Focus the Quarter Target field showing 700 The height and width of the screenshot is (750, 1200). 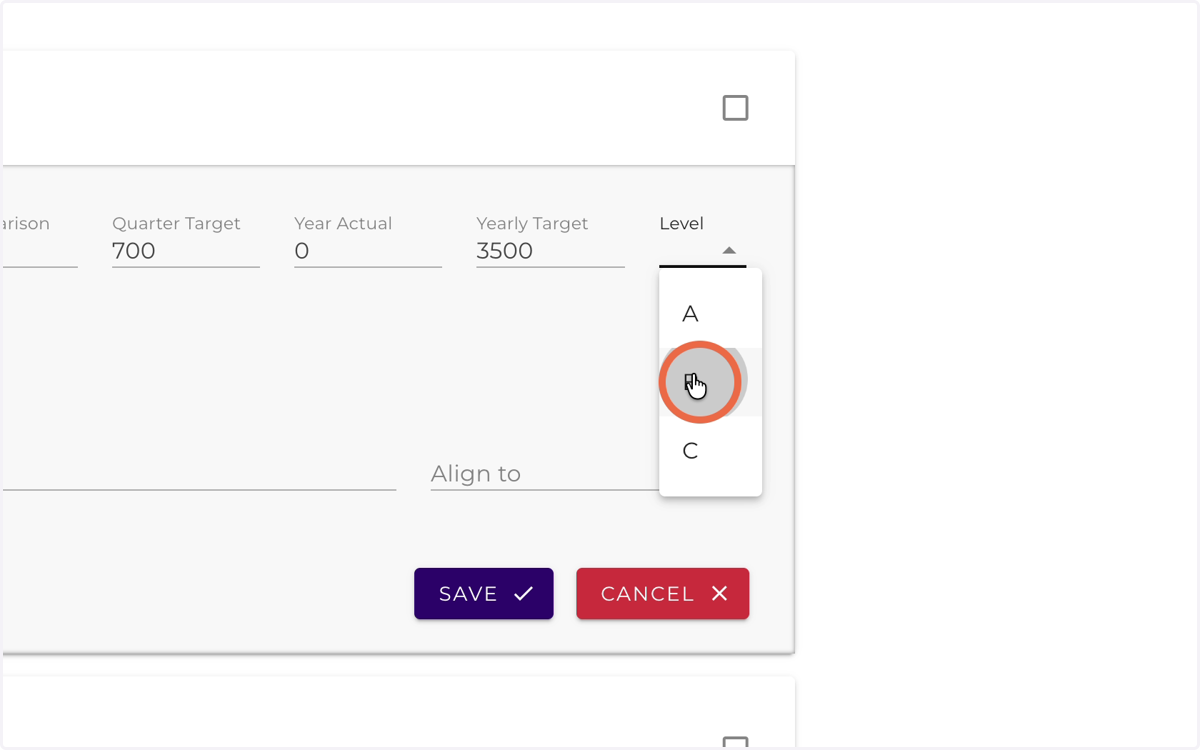coord(186,251)
